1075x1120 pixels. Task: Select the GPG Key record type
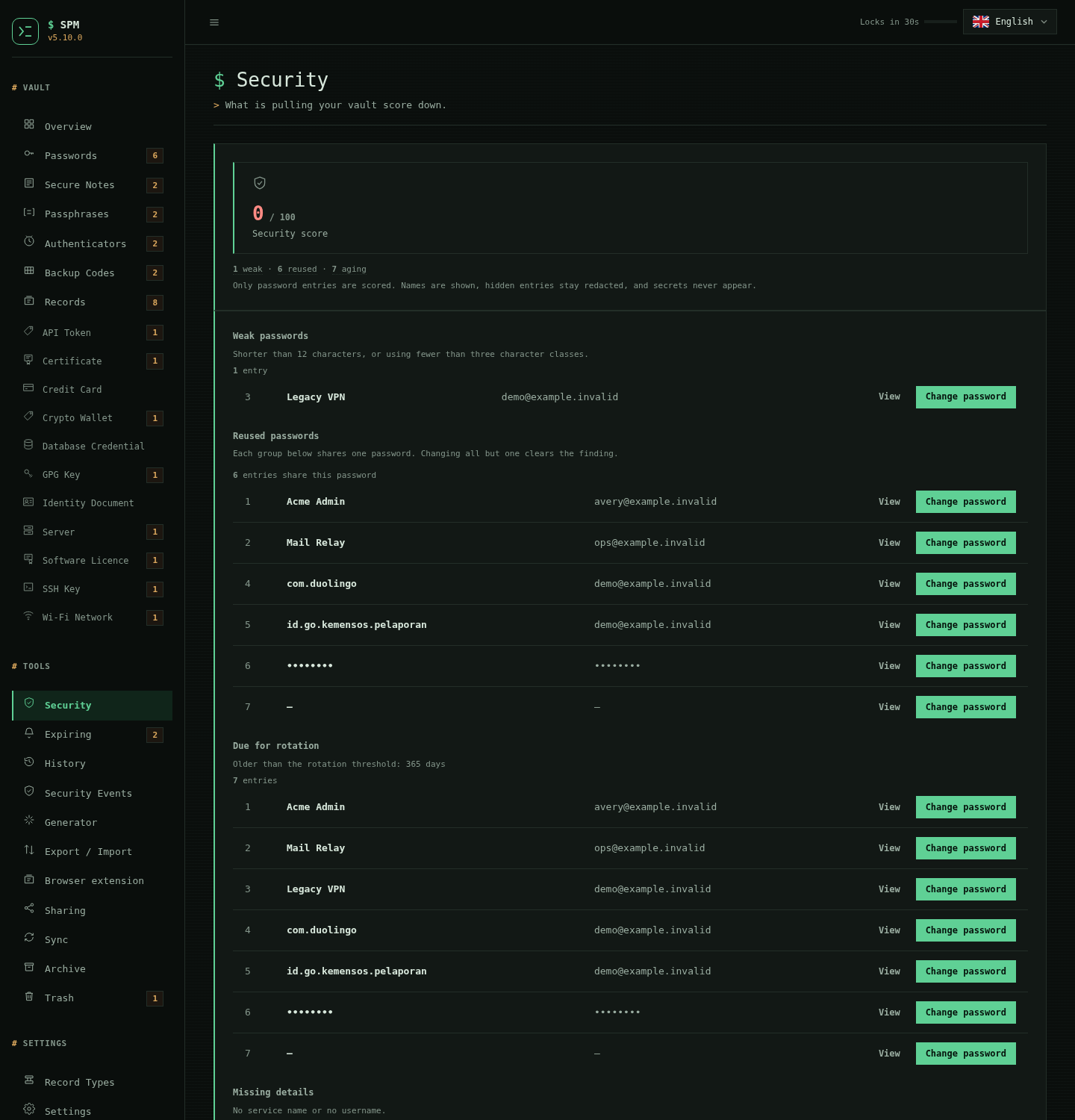(93, 475)
